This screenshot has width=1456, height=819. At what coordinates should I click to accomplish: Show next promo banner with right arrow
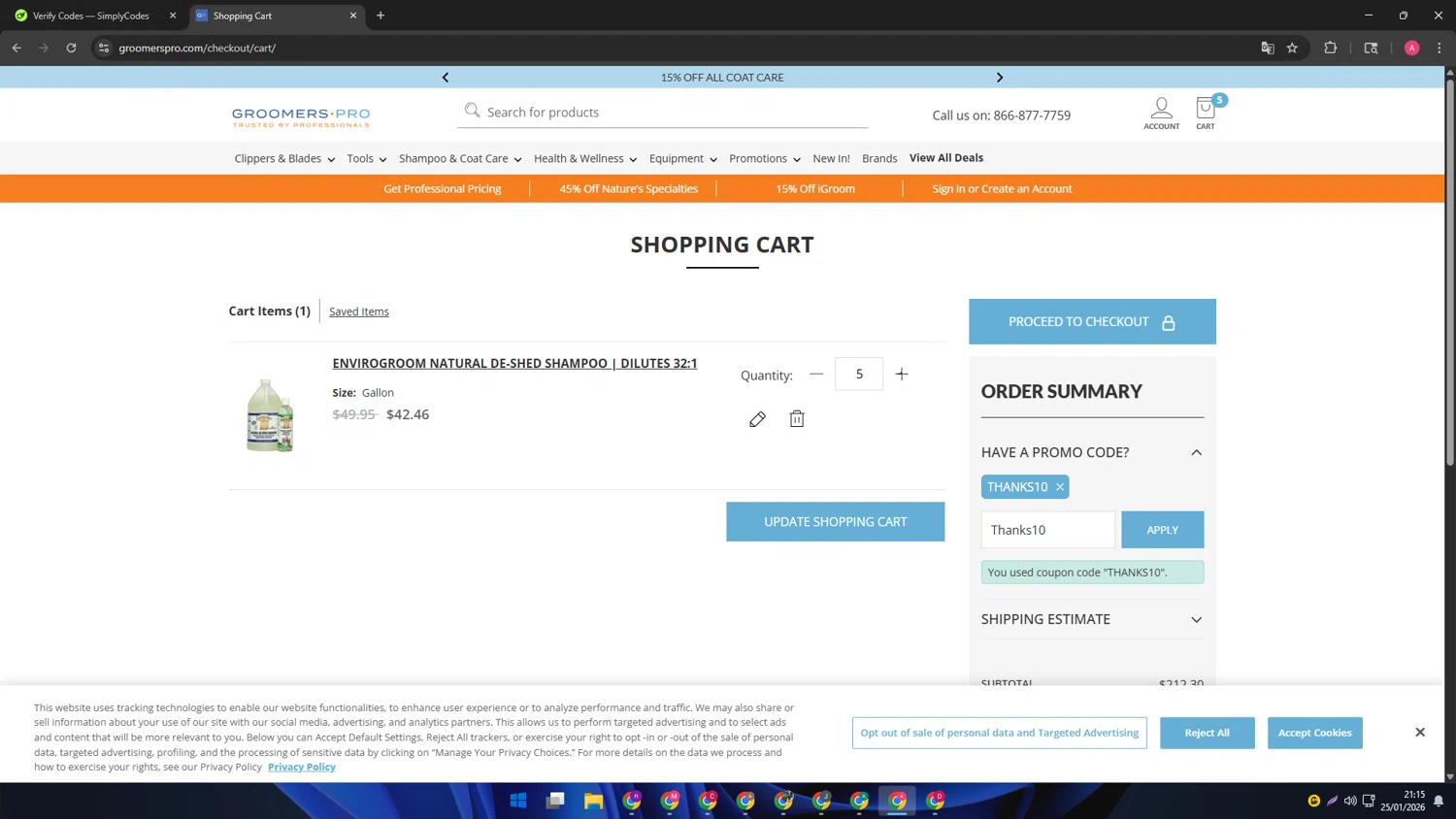[x=1000, y=78]
